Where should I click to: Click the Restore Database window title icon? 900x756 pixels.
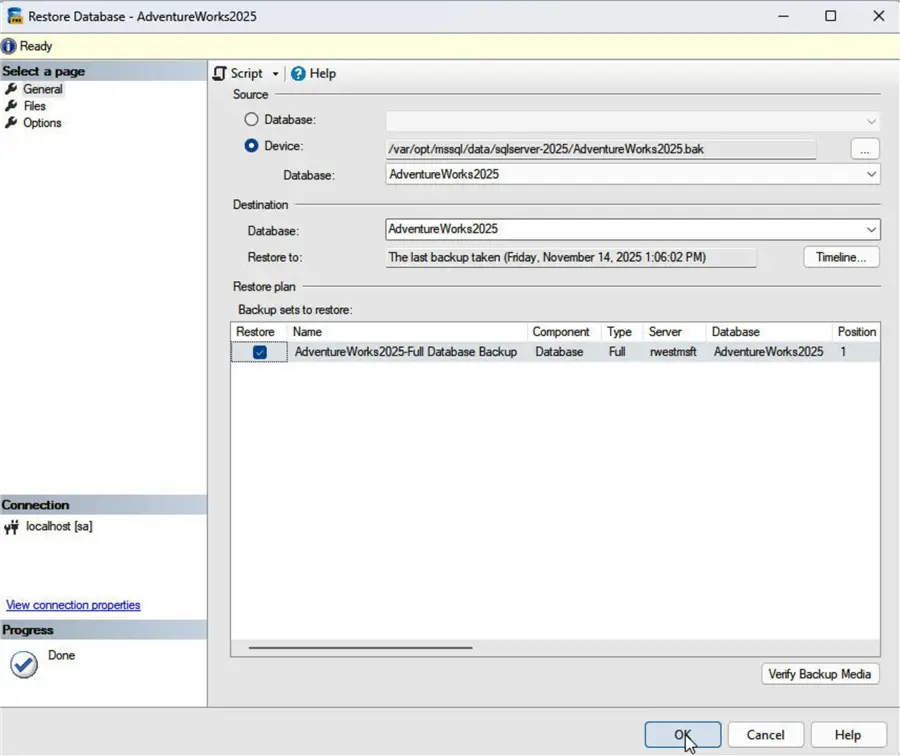click(x=15, y=16)
